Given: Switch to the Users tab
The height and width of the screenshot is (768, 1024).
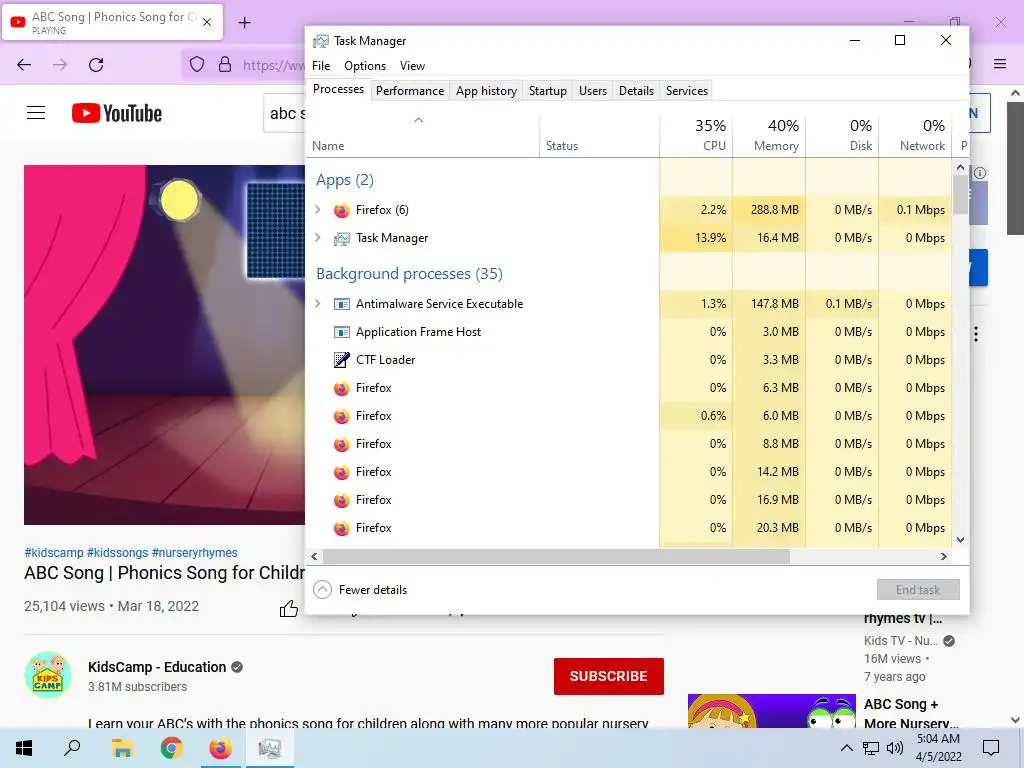Looking at the screenshot, I should coord(593,91).
